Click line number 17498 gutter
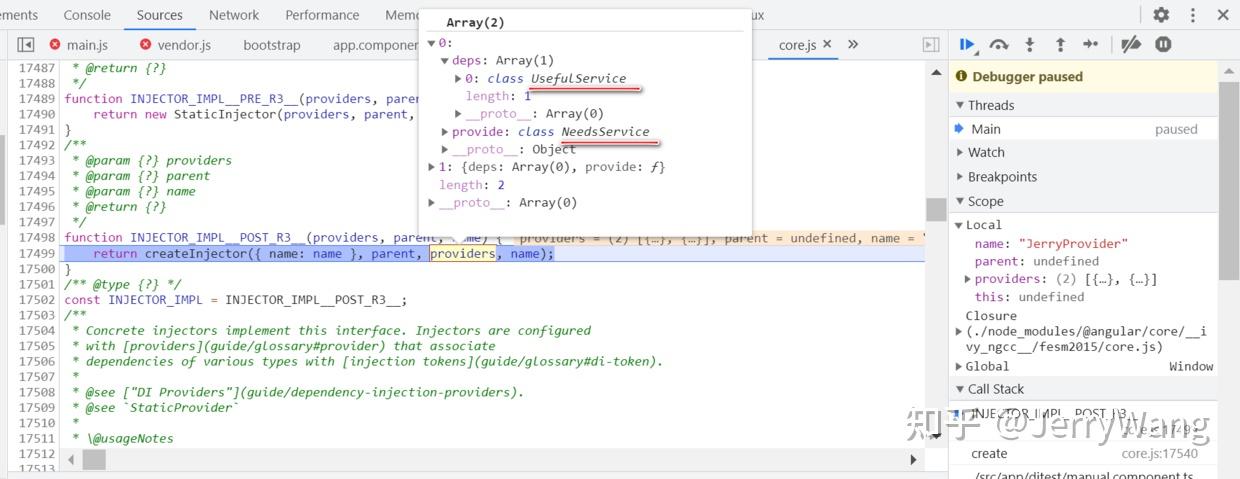Viewport: 1240px width, 479px height. 36,238
